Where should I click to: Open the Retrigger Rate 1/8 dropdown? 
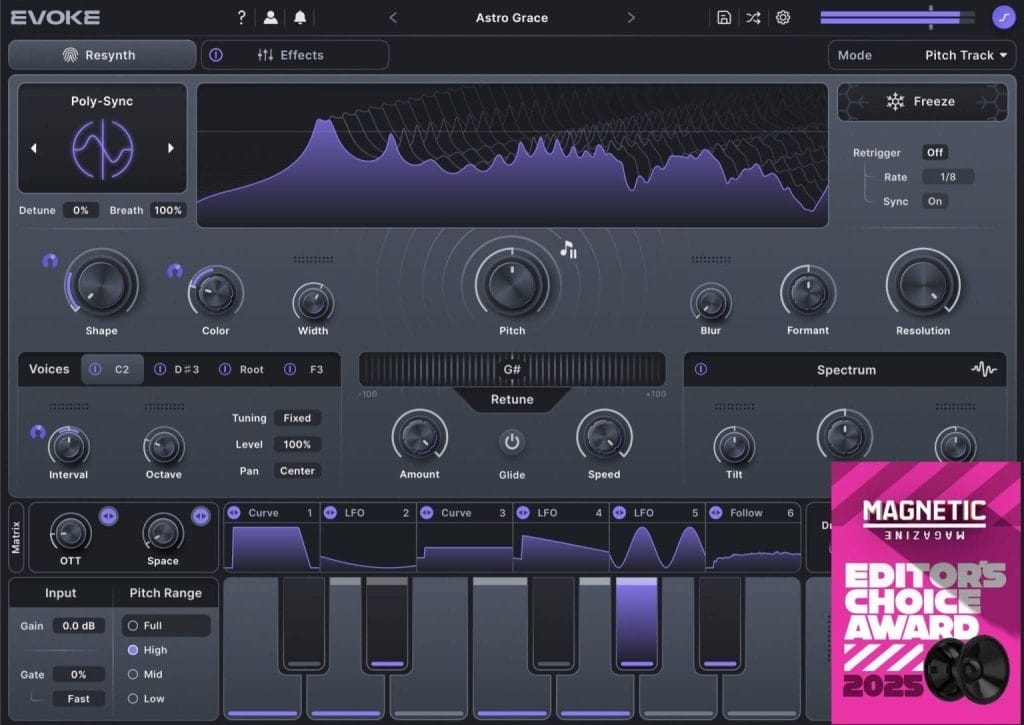(948, 177)
